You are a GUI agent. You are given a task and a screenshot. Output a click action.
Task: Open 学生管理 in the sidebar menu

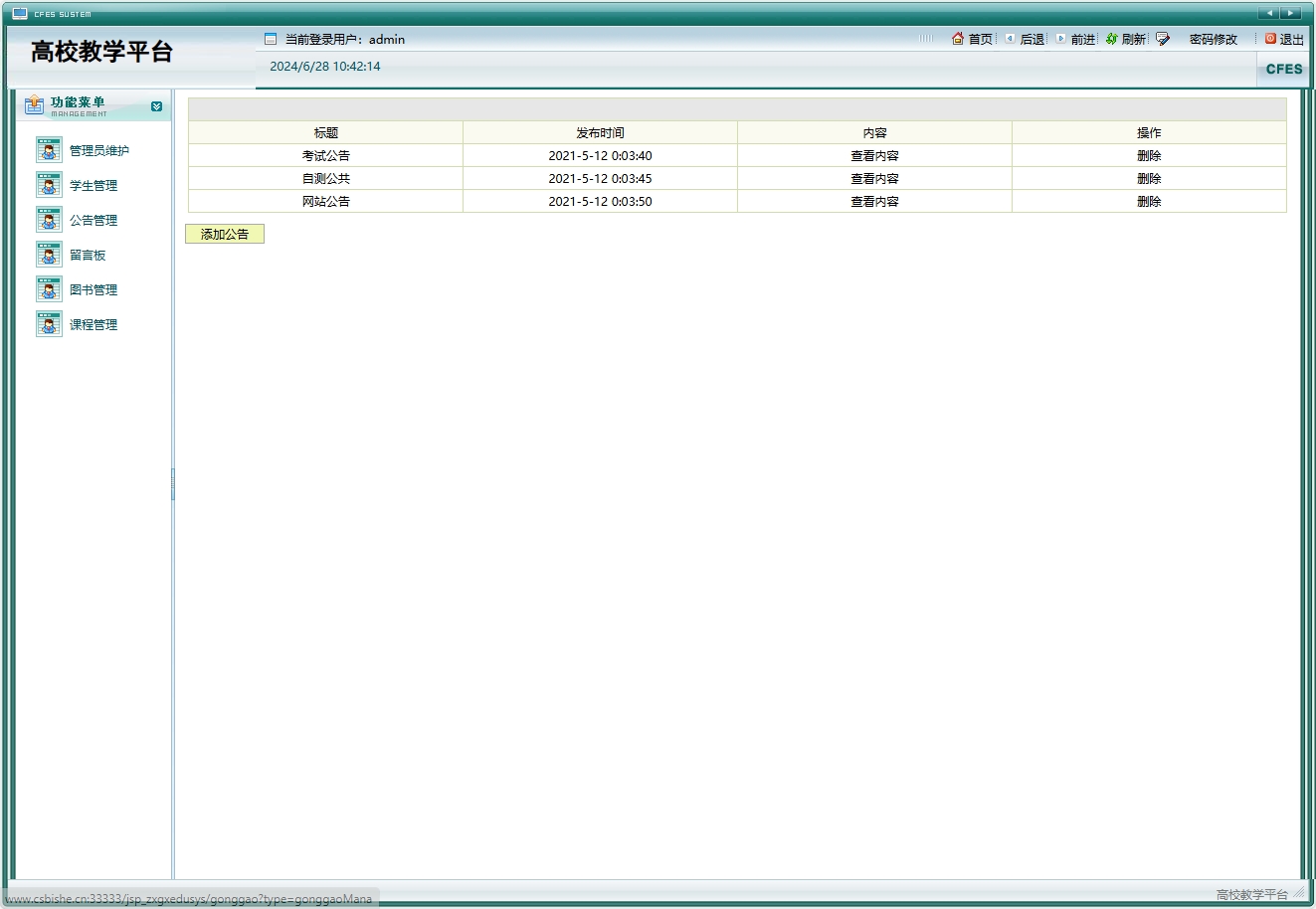(x=94, y=186)
